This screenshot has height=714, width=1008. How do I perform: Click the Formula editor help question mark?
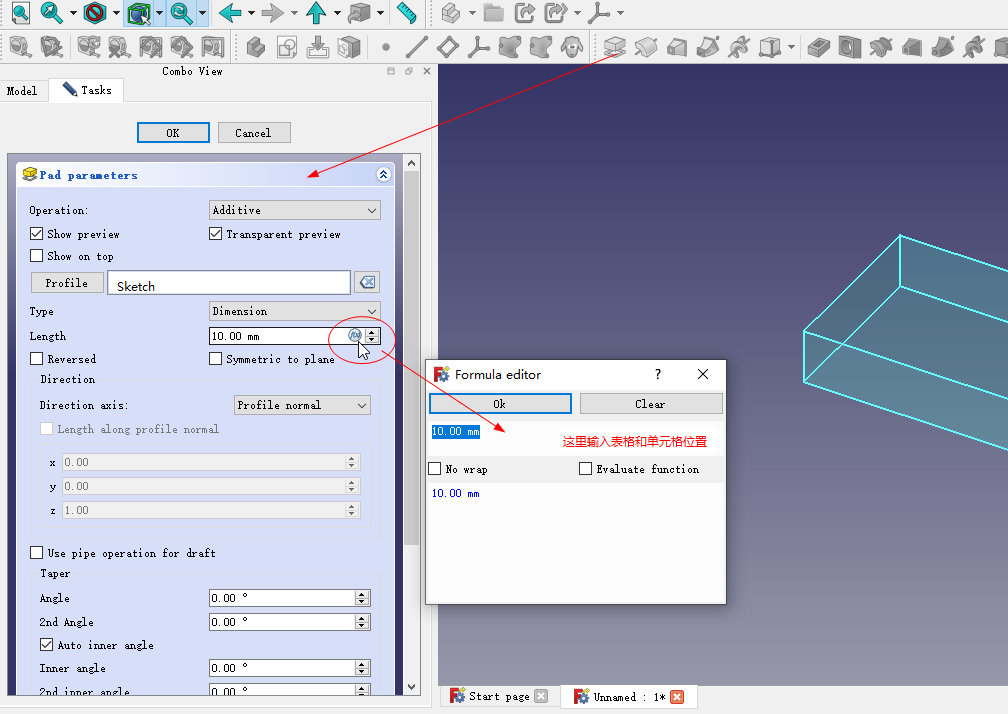658,374
